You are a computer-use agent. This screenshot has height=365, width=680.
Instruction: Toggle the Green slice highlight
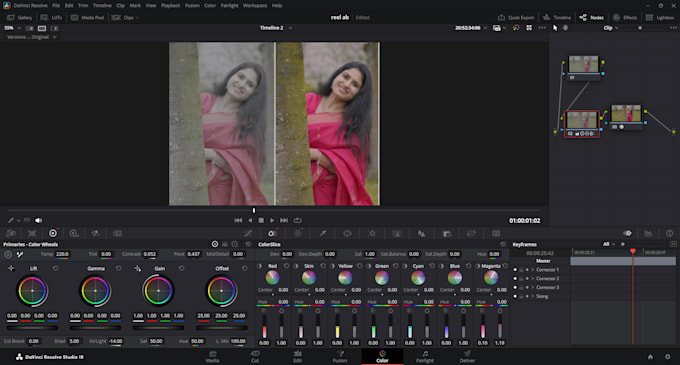point(369,266)
